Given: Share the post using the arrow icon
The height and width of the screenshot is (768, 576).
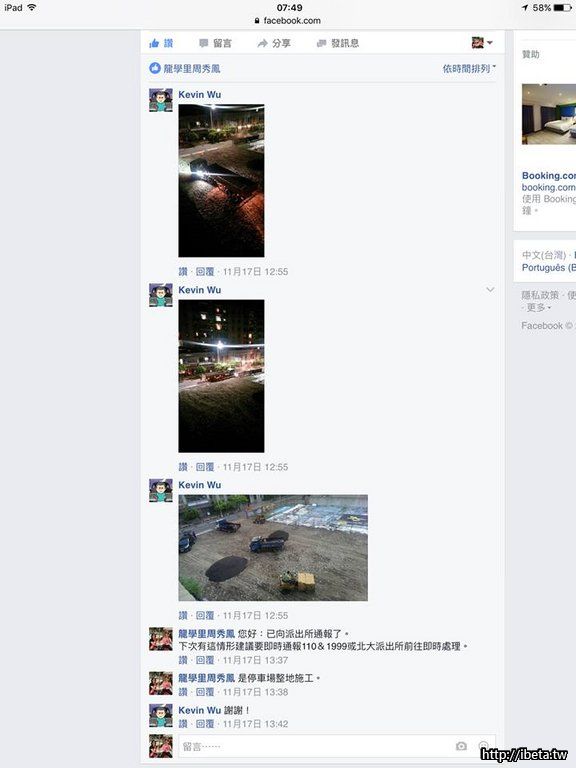Looking at the screenshot, I should pos(263,43).
